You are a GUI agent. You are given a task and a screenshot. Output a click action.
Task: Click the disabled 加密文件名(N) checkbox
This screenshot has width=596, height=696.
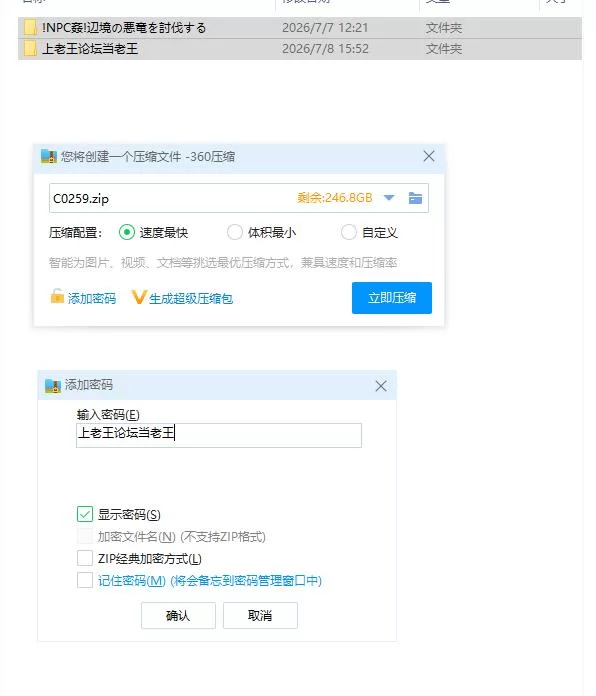click(85, 536)
